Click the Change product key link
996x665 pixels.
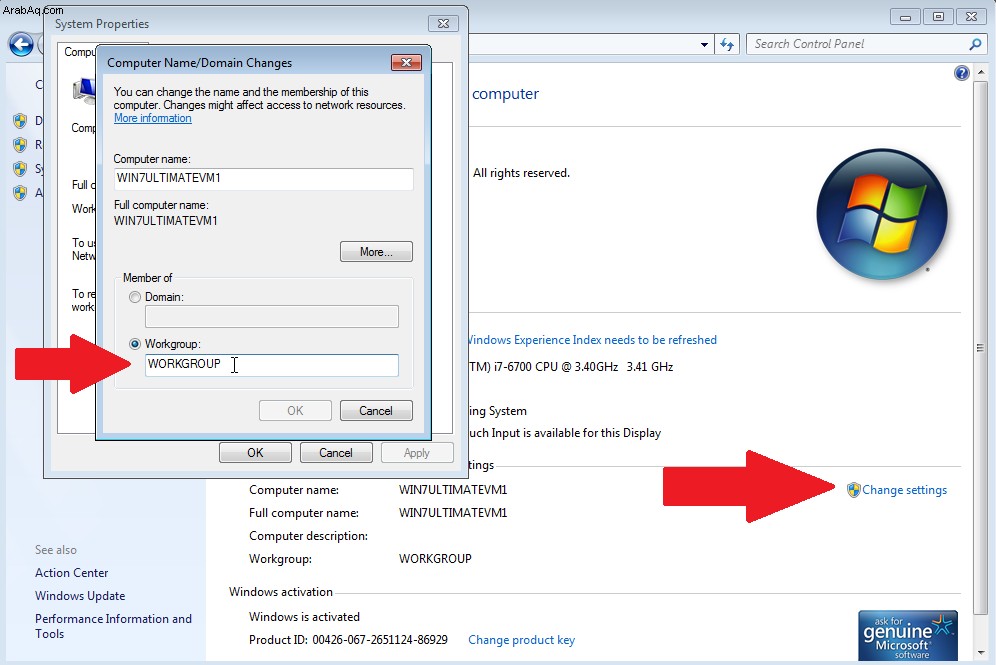pyautogui.click(x=522, y=640)
